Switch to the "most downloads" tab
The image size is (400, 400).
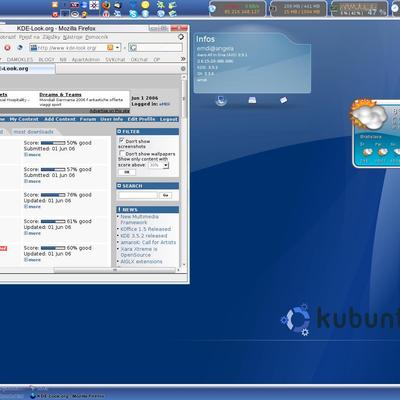(x=33, y=132)
